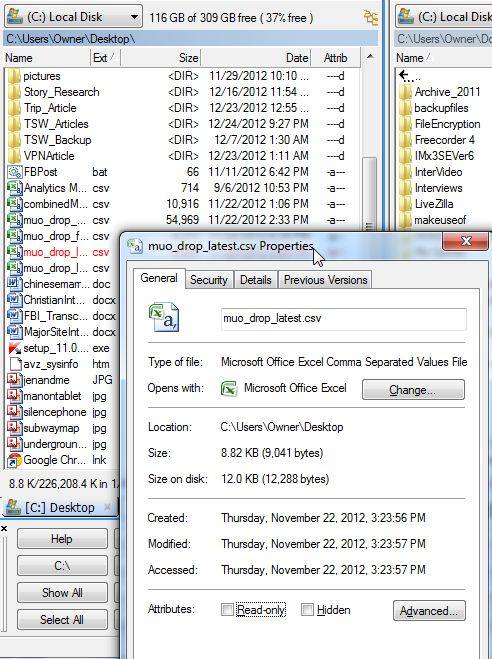Viewport: 492px width, 659px height.
Task: Select the pictures folder icon
Action: 14,76
